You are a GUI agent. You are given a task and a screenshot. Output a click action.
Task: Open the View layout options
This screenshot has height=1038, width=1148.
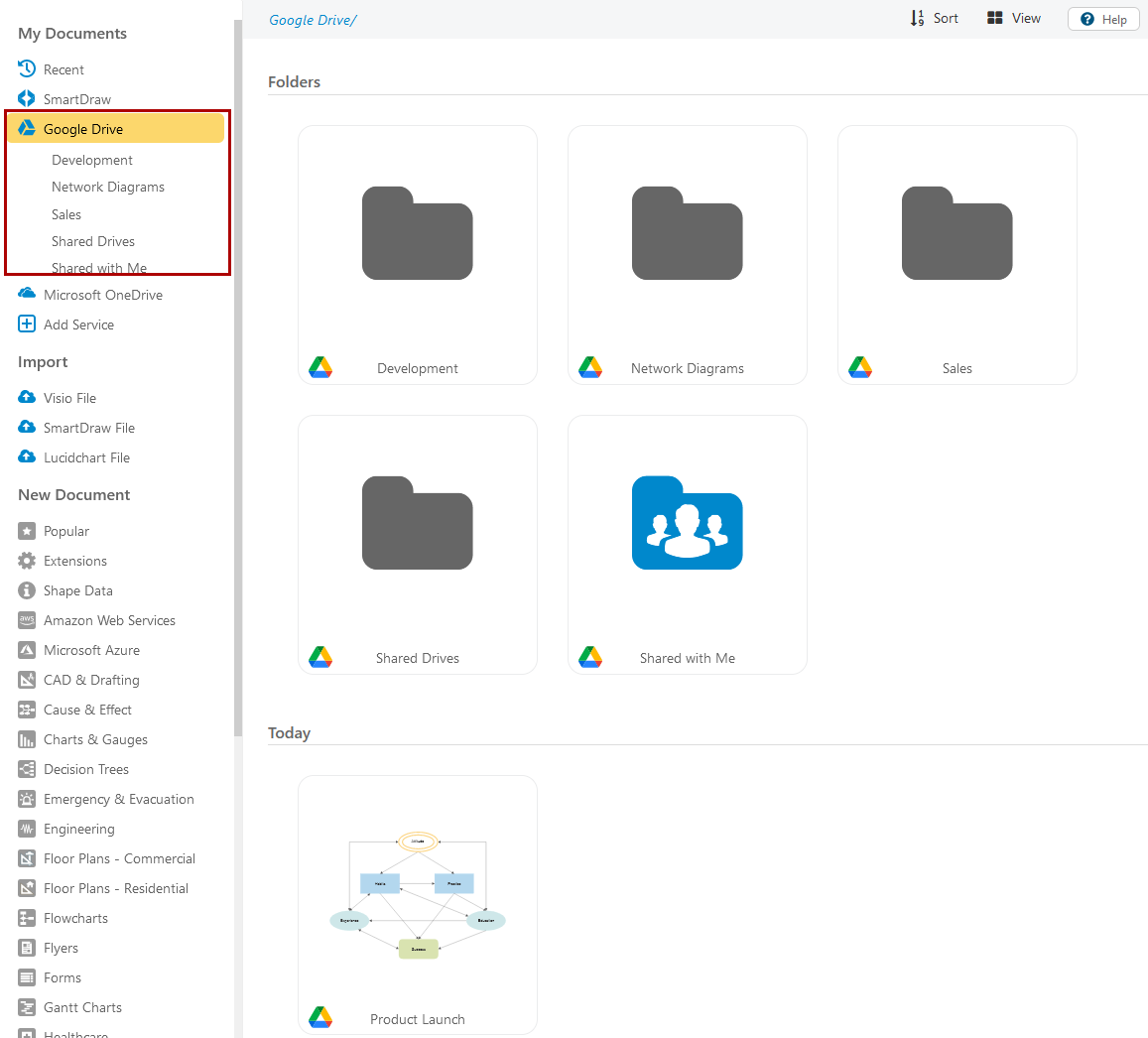point(1013,19)
